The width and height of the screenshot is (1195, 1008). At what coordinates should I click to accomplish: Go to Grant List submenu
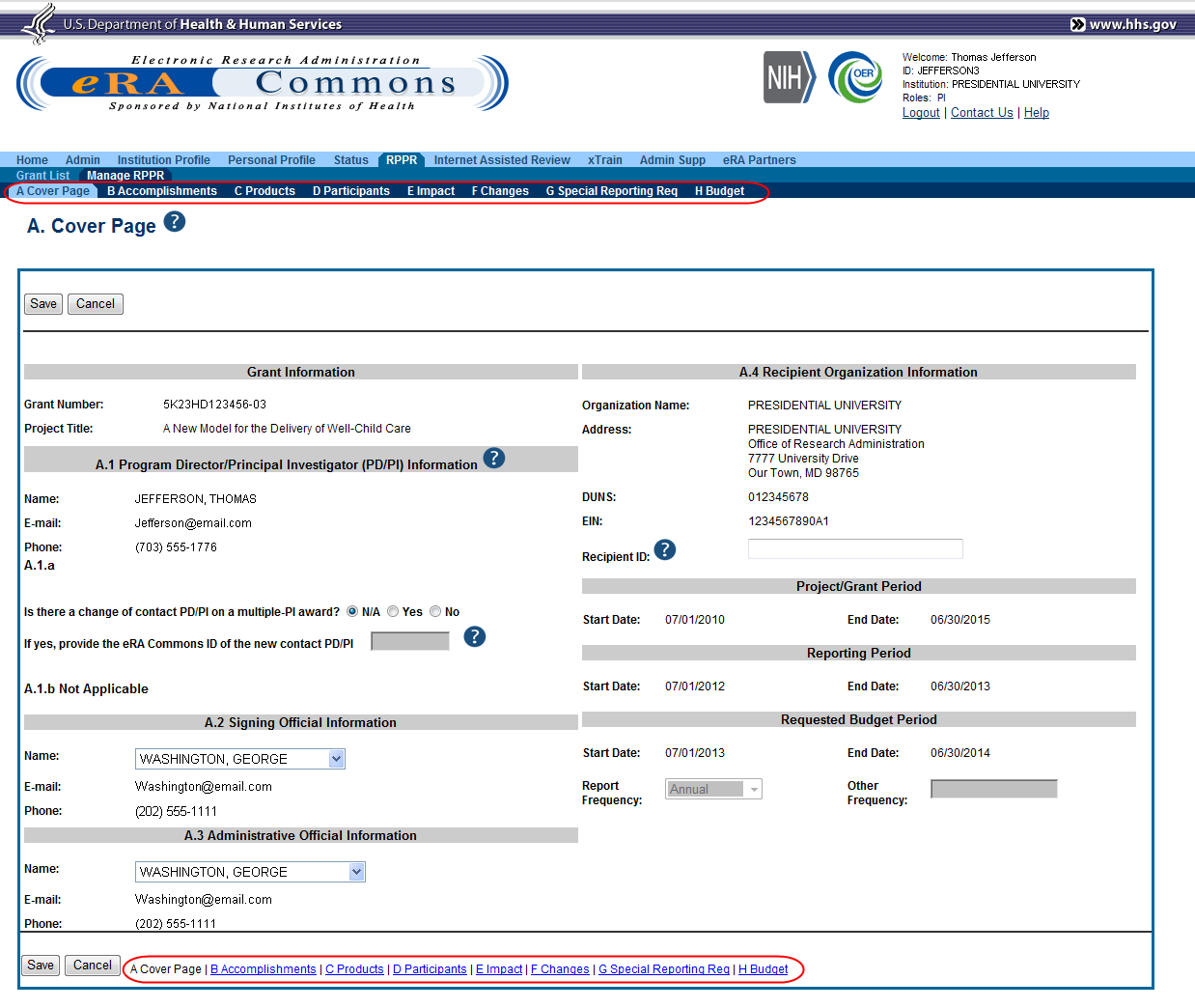[43, 176]
